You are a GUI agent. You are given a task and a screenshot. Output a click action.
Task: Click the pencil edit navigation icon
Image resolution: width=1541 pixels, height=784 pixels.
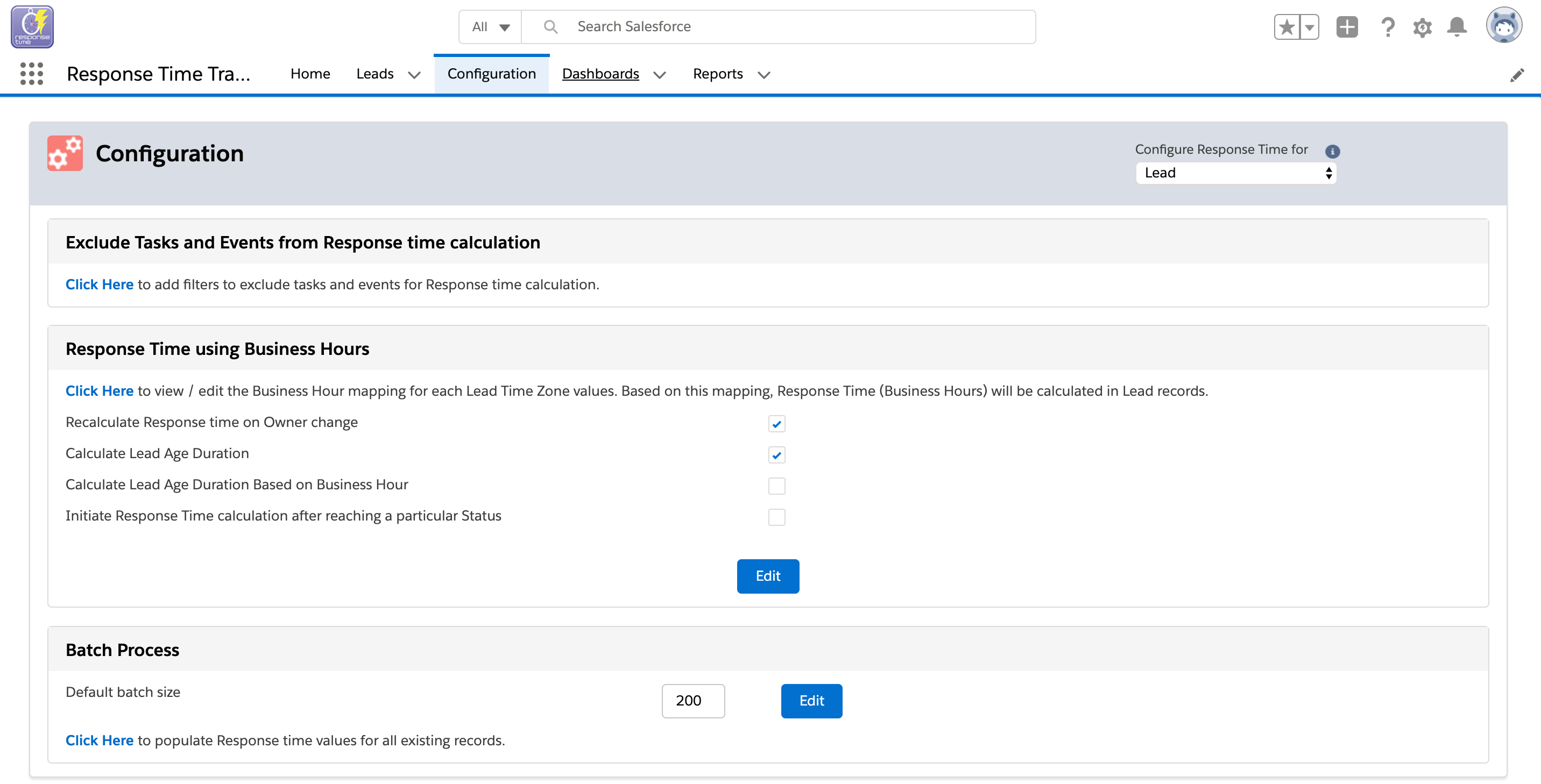1516,75
